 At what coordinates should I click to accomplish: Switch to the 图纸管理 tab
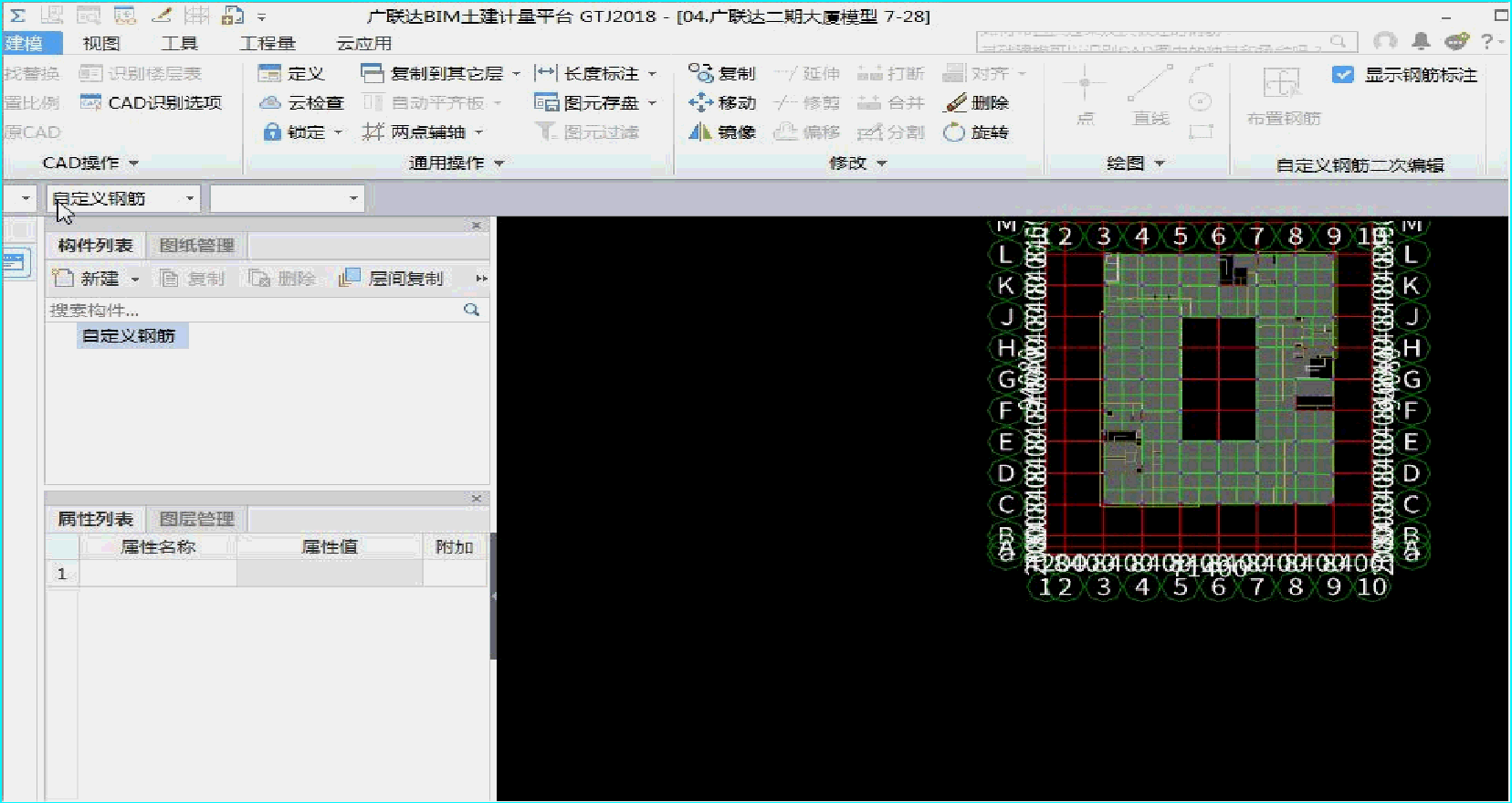197,246
